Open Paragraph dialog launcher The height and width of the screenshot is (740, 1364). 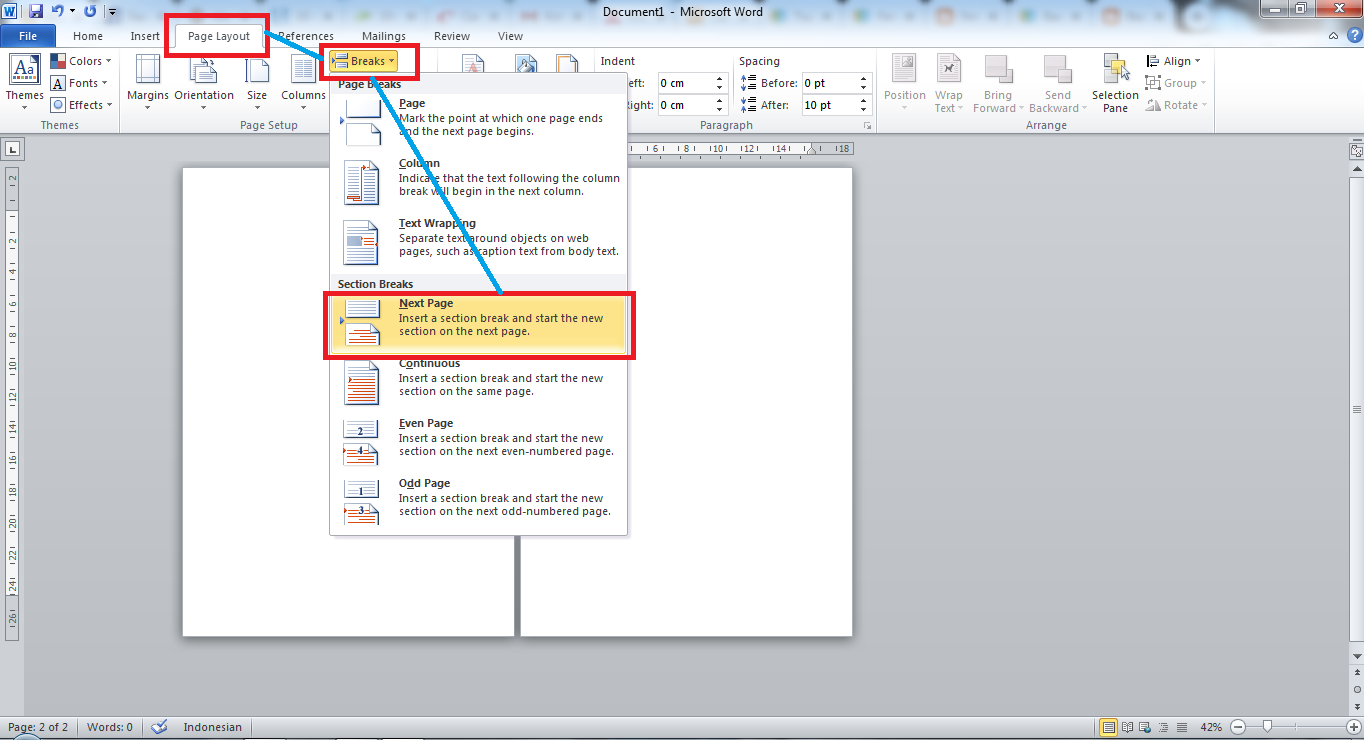tap(866, 126)
